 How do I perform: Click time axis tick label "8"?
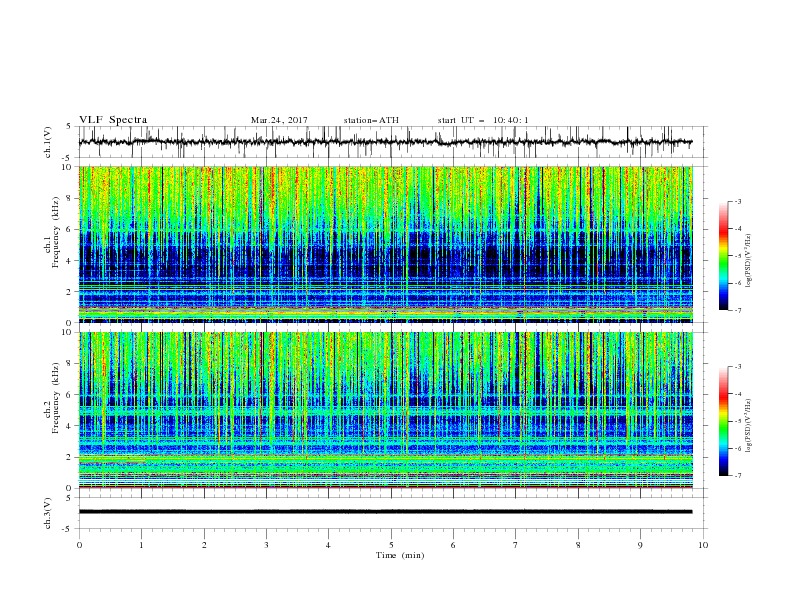point(578,545)
